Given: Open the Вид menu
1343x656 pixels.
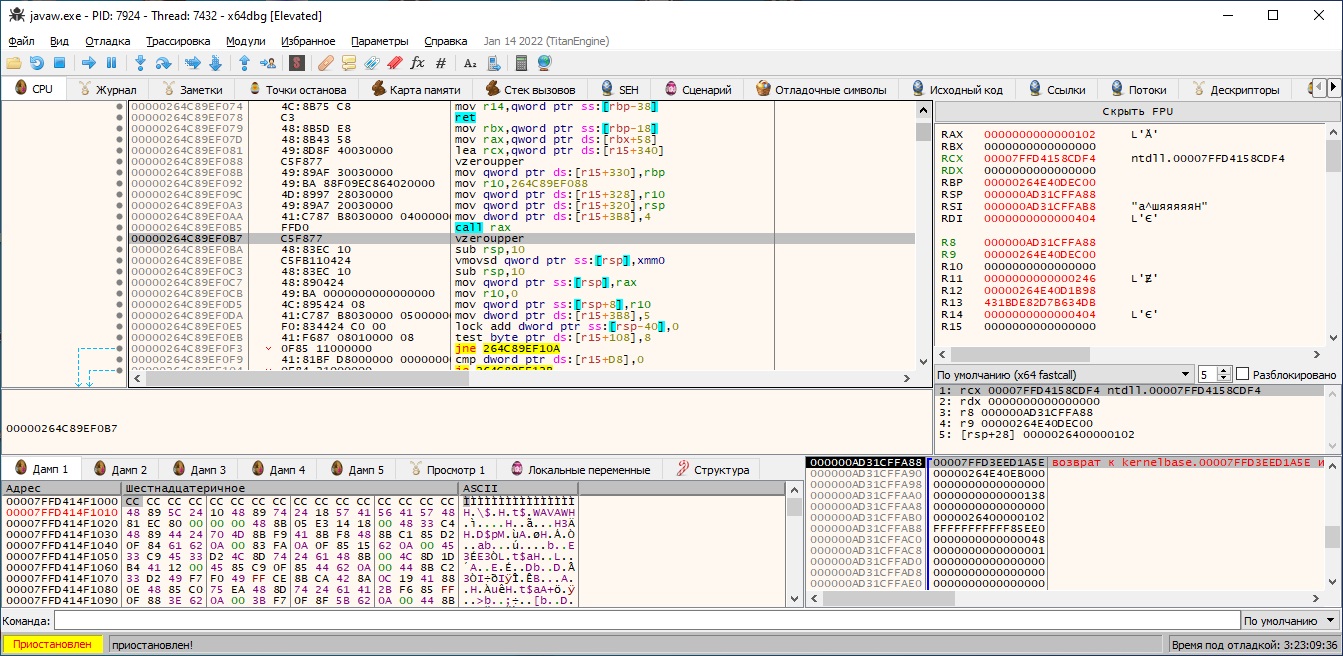Looking at the screenshot, I should click(x=60, y=41).
